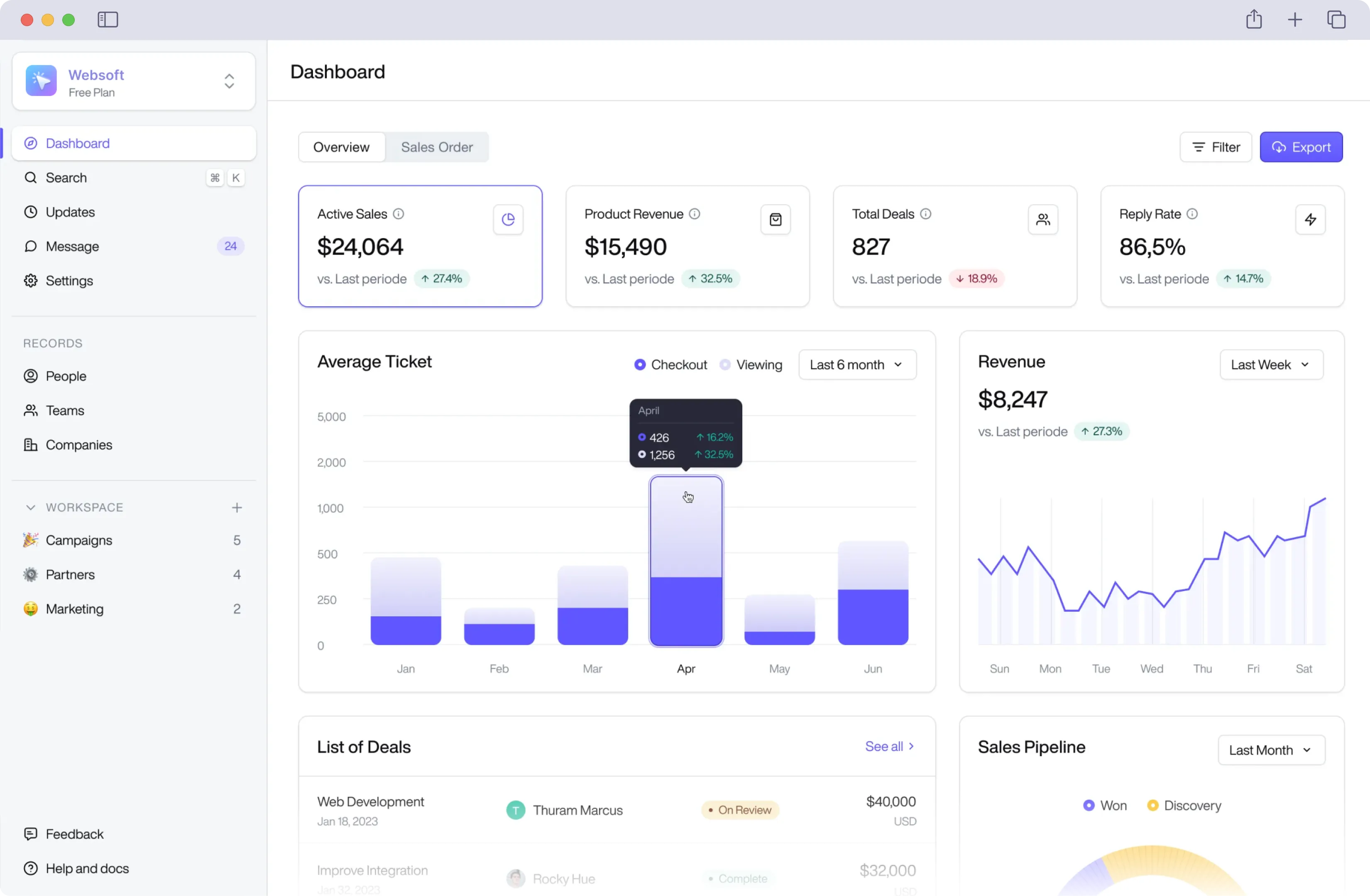Click the Companies building icon
Image resolution: width=1370 pixels, height=896 pixels.
point(30,445)
